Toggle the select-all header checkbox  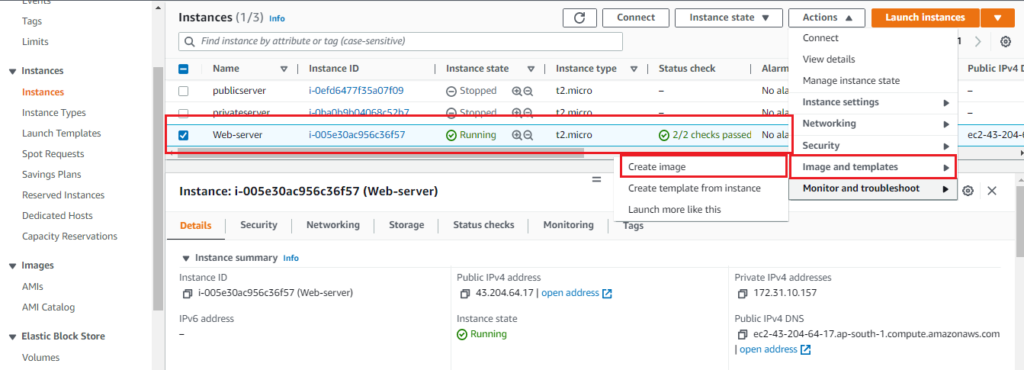(184, 69)
